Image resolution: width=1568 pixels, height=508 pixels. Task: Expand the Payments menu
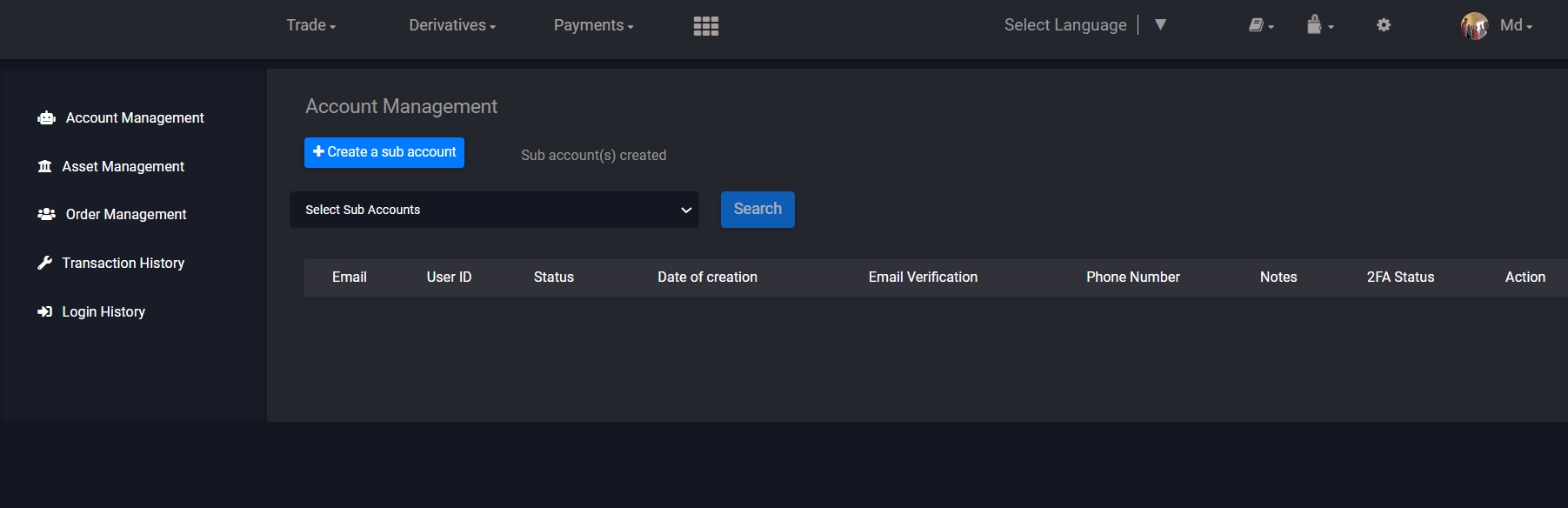tap(593, 25)
